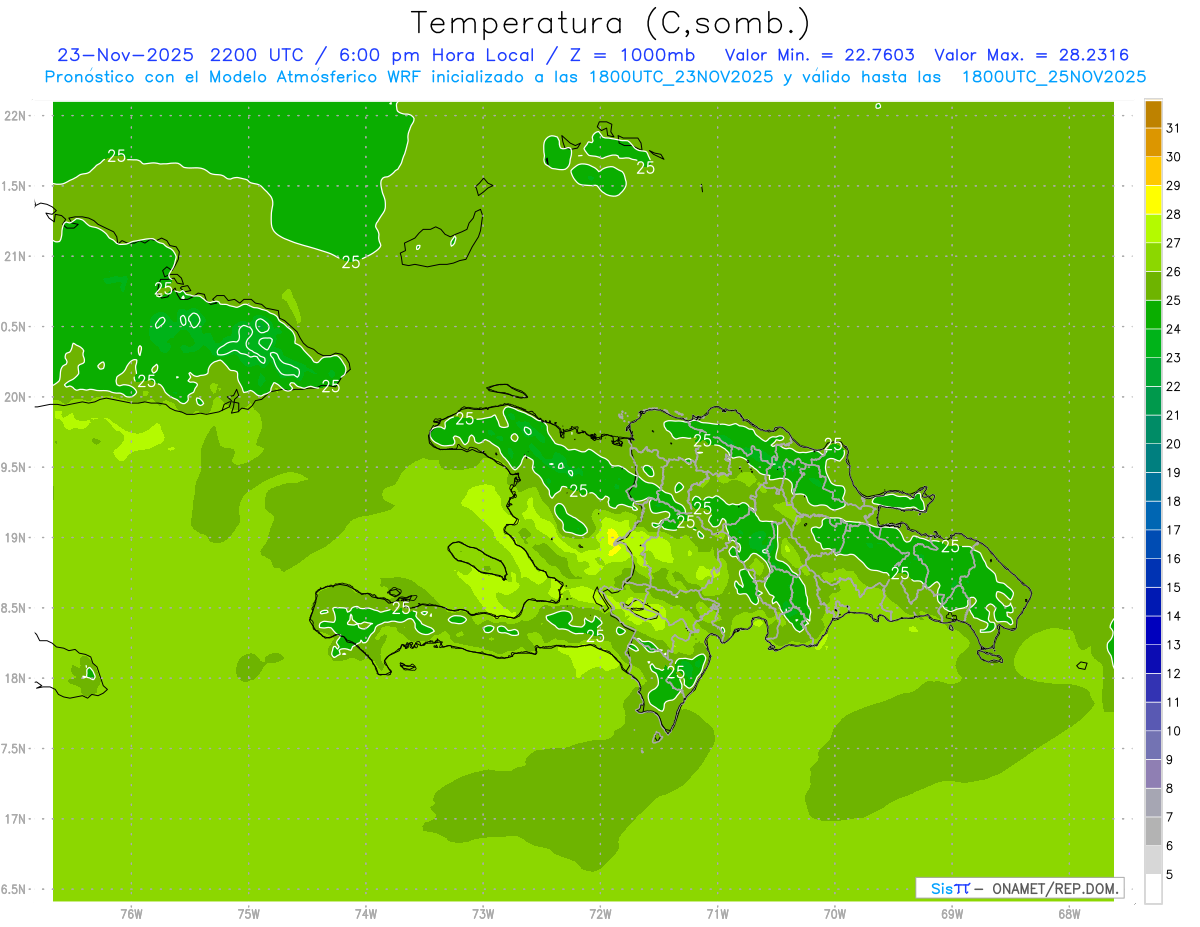Click legend value '26' label

click(x=1173, y=272)
